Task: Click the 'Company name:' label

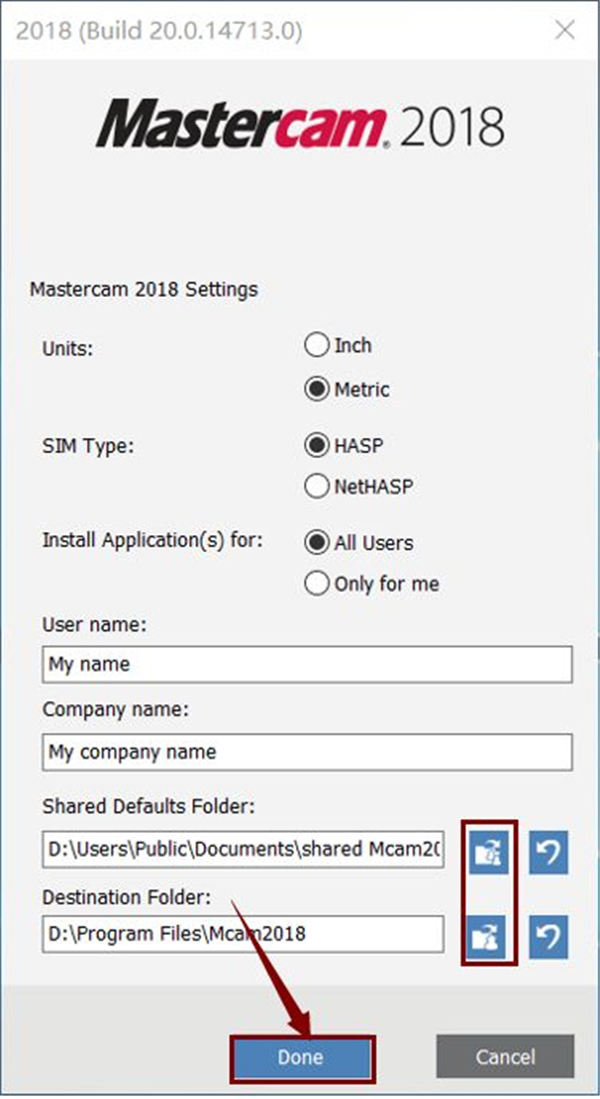Action: click(x=116, y=710)
